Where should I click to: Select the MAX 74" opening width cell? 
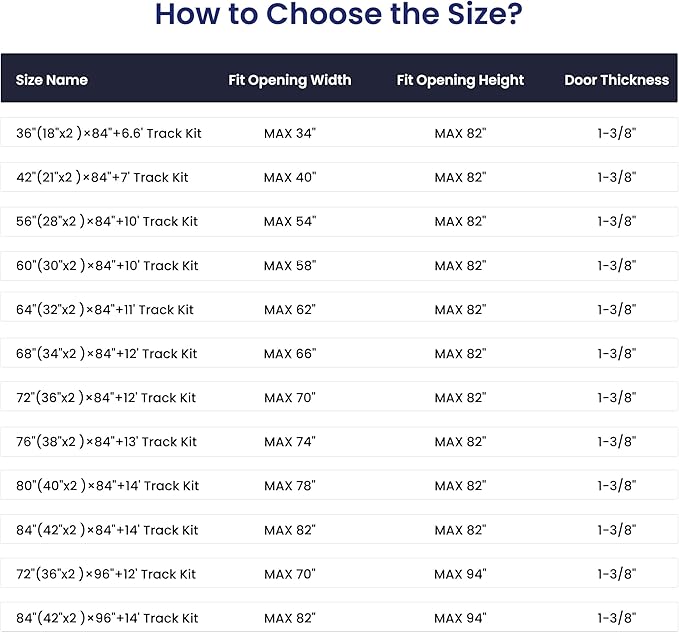(290, 441)
